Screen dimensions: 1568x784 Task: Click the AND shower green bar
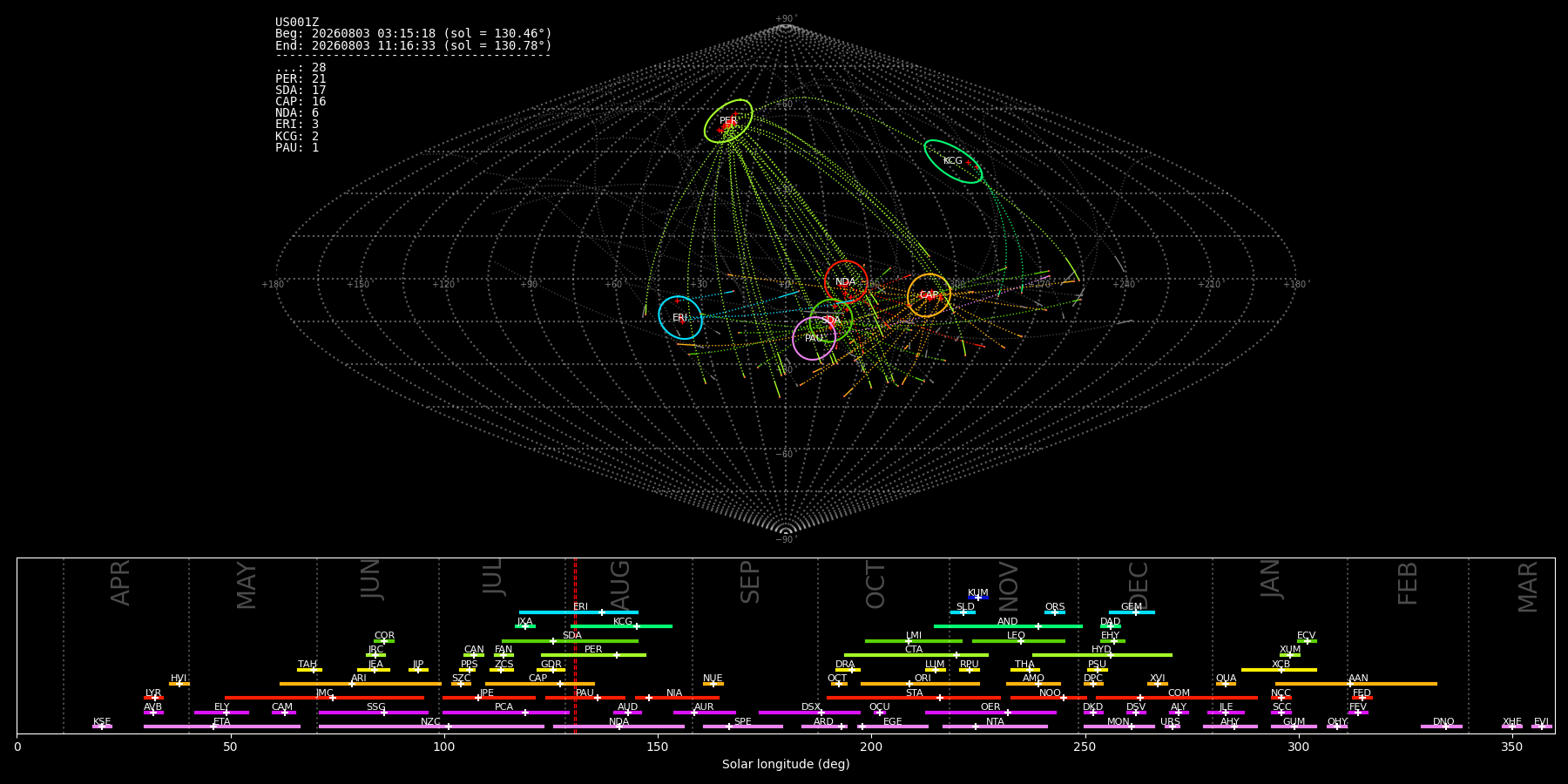click(x=1008, y=626)
